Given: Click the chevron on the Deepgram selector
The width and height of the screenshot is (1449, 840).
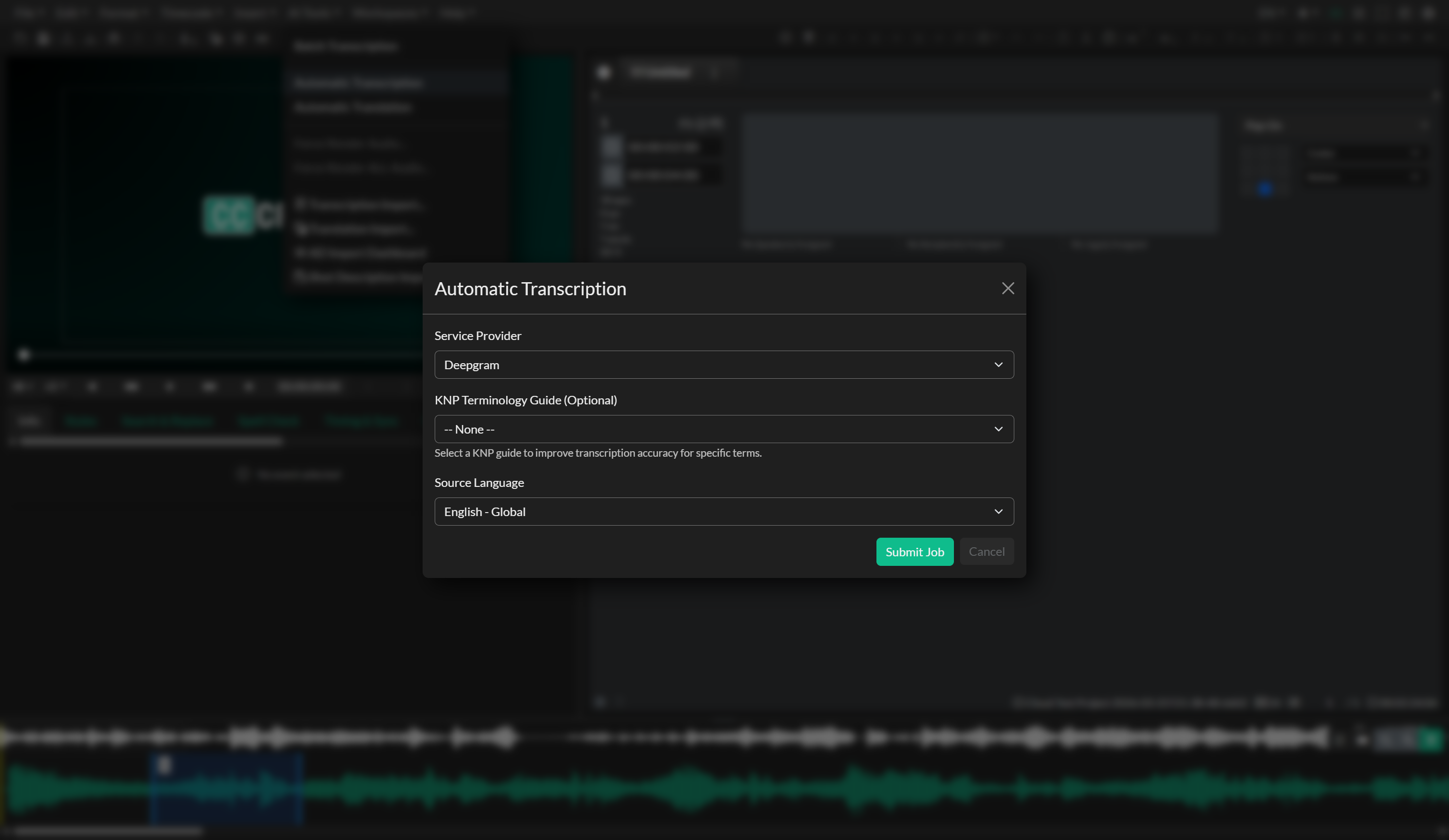Looking at the screenshot, I should click(x=998, y=365).
